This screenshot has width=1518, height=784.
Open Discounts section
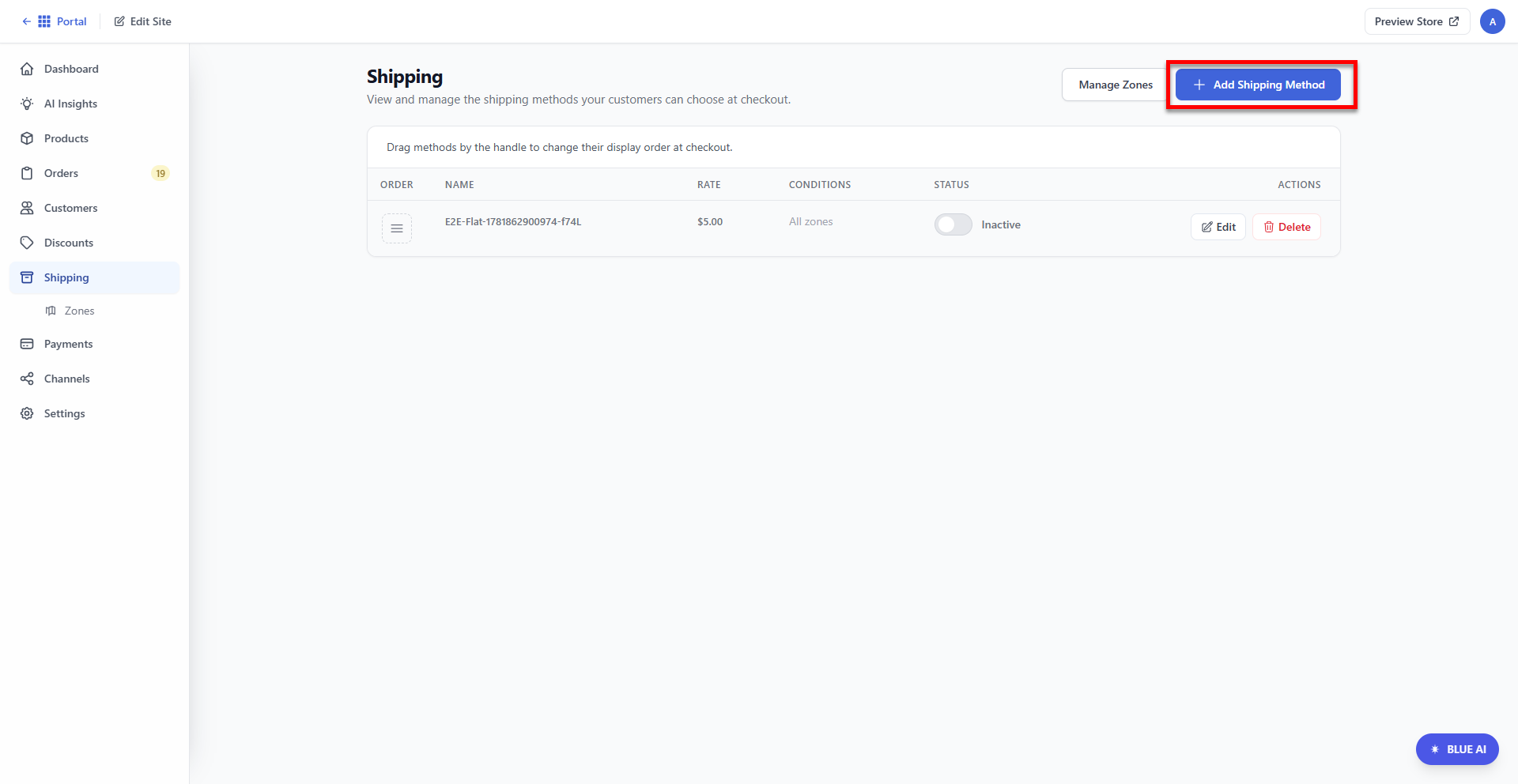coord(95,243)
